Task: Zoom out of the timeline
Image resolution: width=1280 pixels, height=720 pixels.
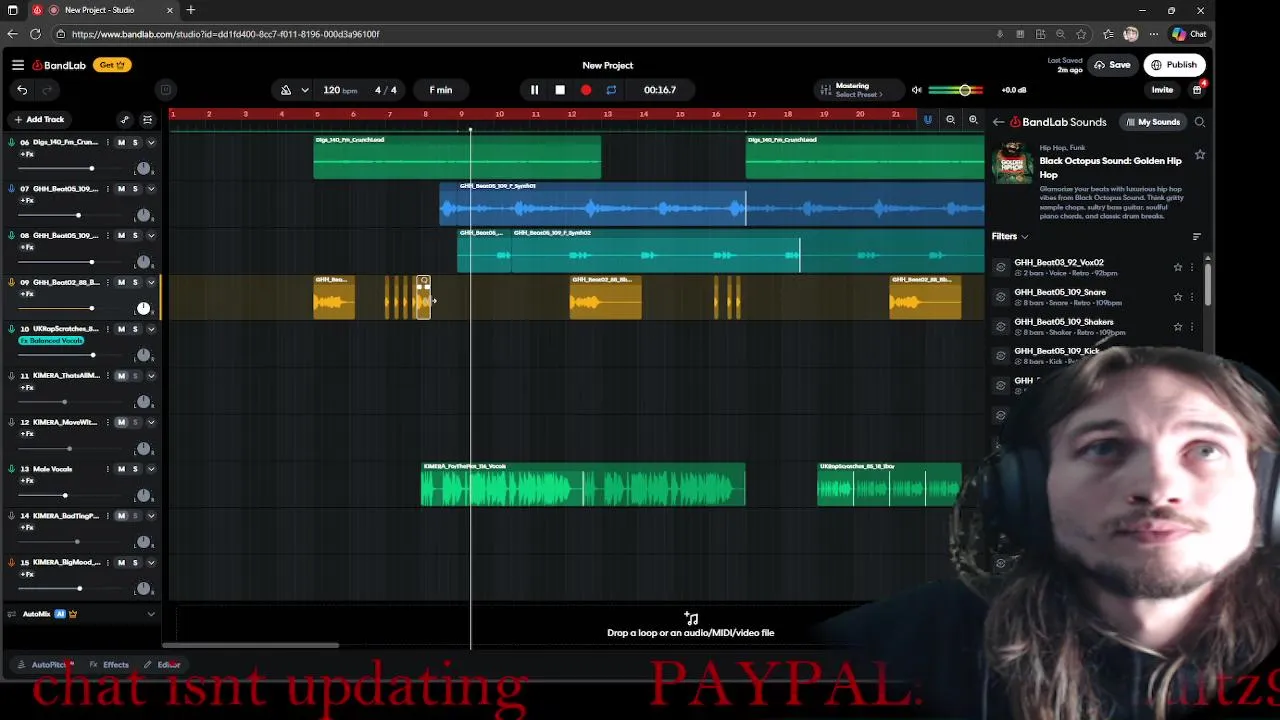Action: pos(951,120)
